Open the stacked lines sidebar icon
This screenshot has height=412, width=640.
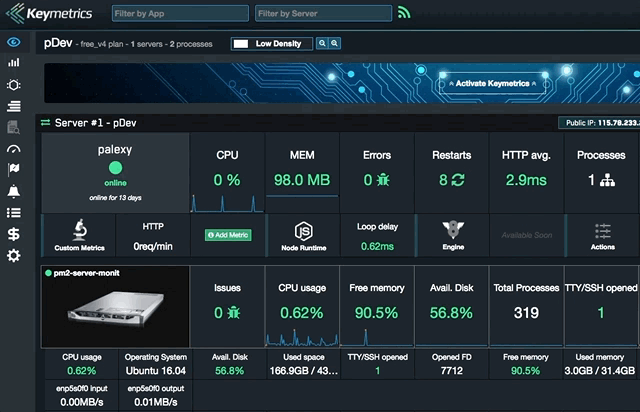(x=13, y=107)
